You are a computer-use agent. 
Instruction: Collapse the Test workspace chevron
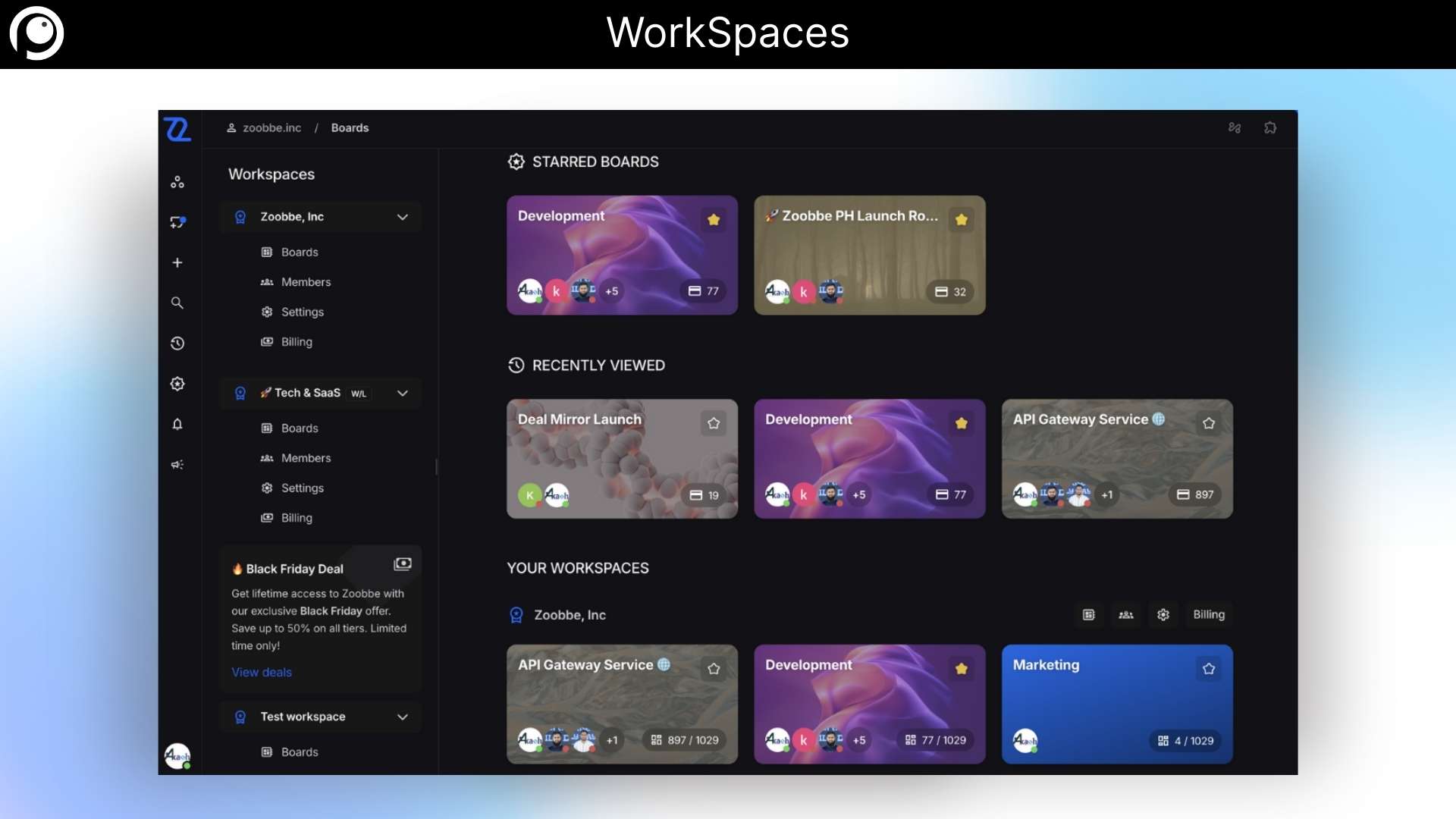[x=403, y=717]
